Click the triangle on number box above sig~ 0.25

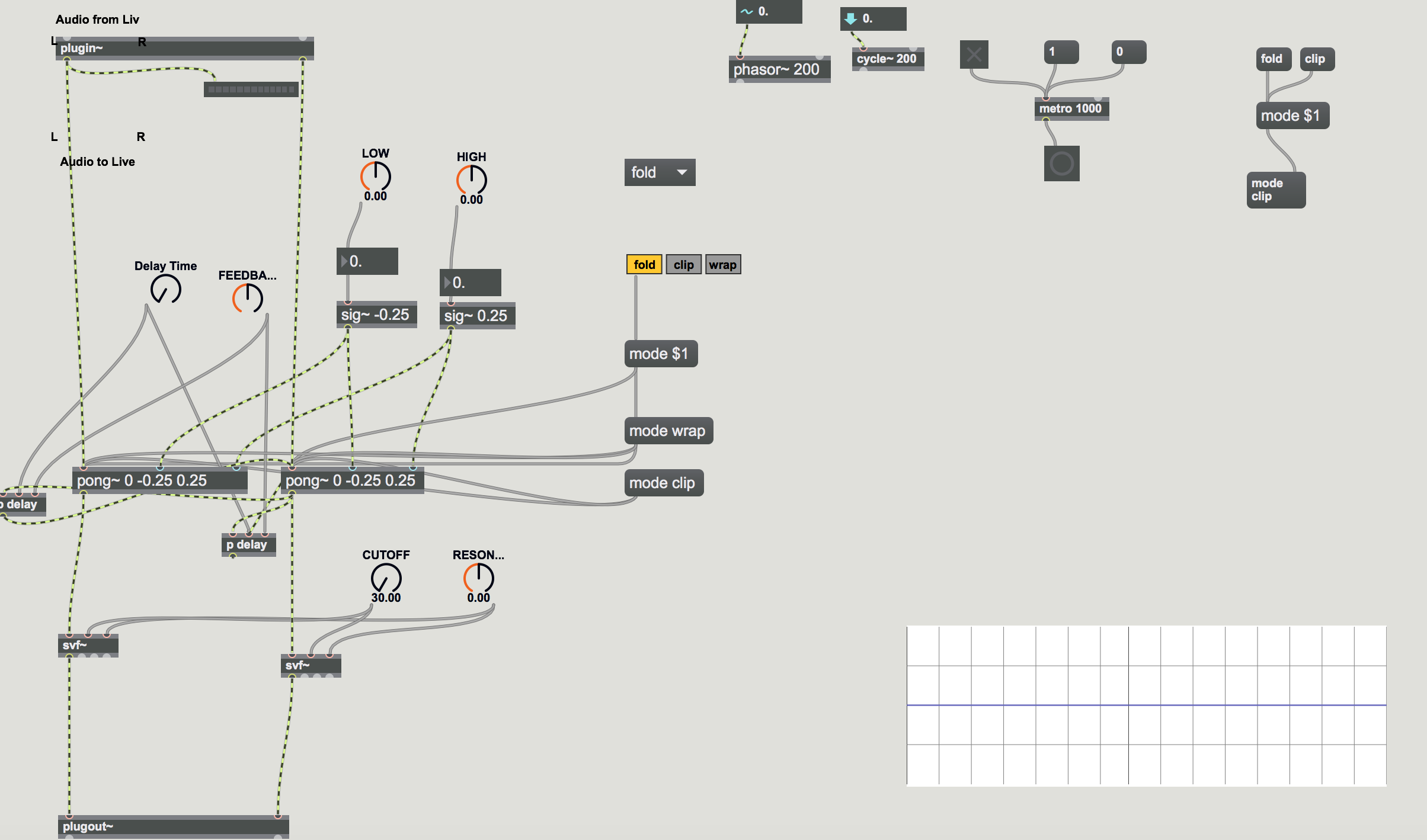coord(447,283)
